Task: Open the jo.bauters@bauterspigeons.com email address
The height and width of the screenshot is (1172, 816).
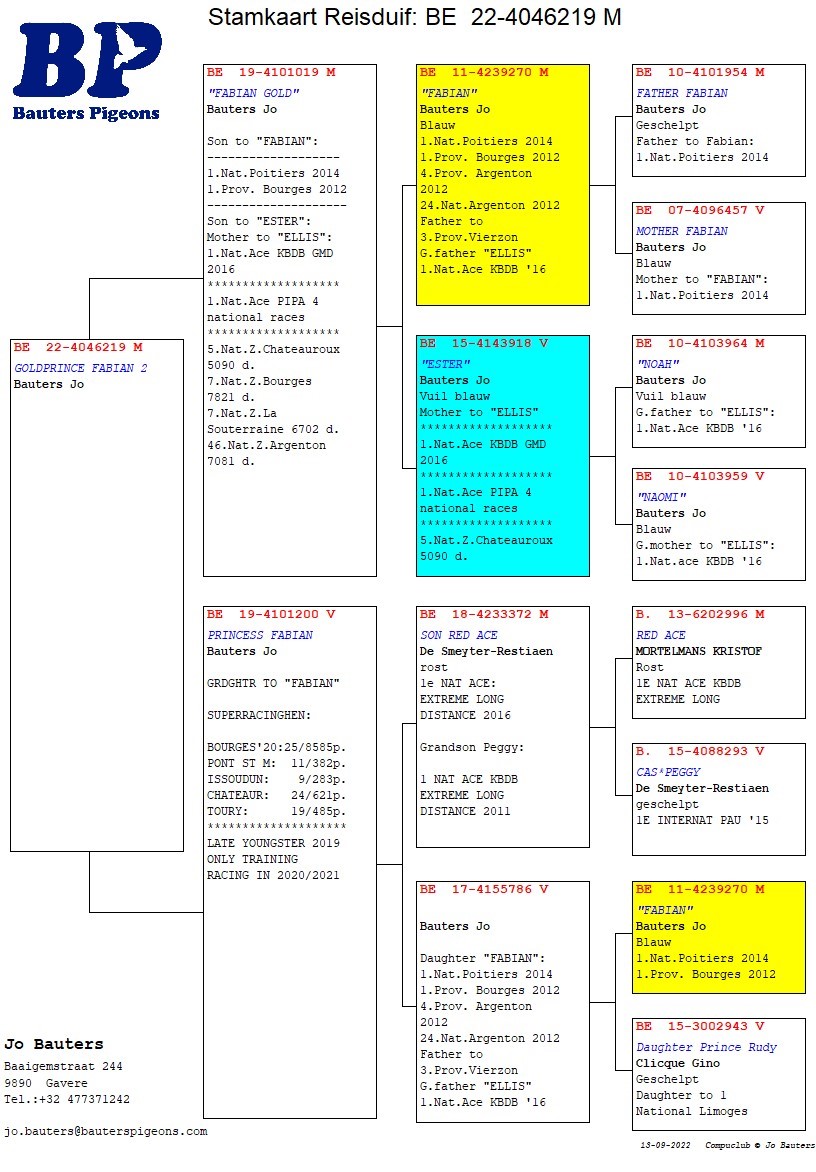Action: pos(105,1131)
